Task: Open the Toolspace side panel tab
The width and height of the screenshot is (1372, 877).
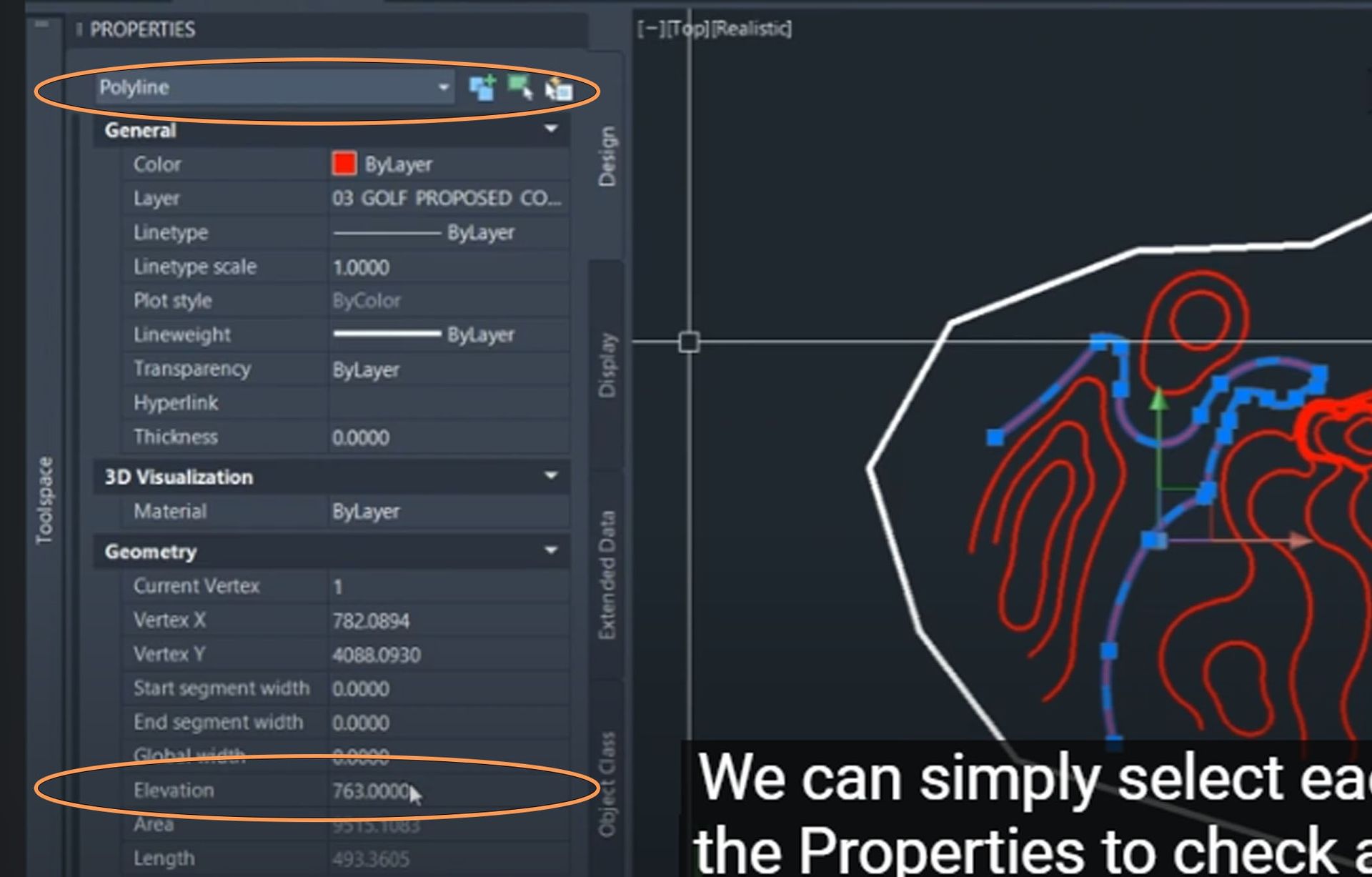Action: click(x=44, y=500)
